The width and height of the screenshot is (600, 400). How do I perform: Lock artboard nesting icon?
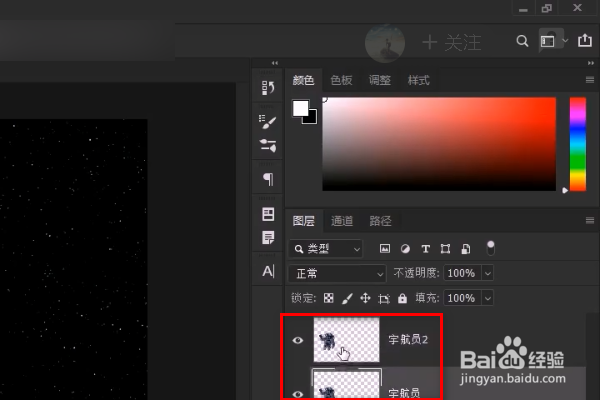click(x=384, y=298)
